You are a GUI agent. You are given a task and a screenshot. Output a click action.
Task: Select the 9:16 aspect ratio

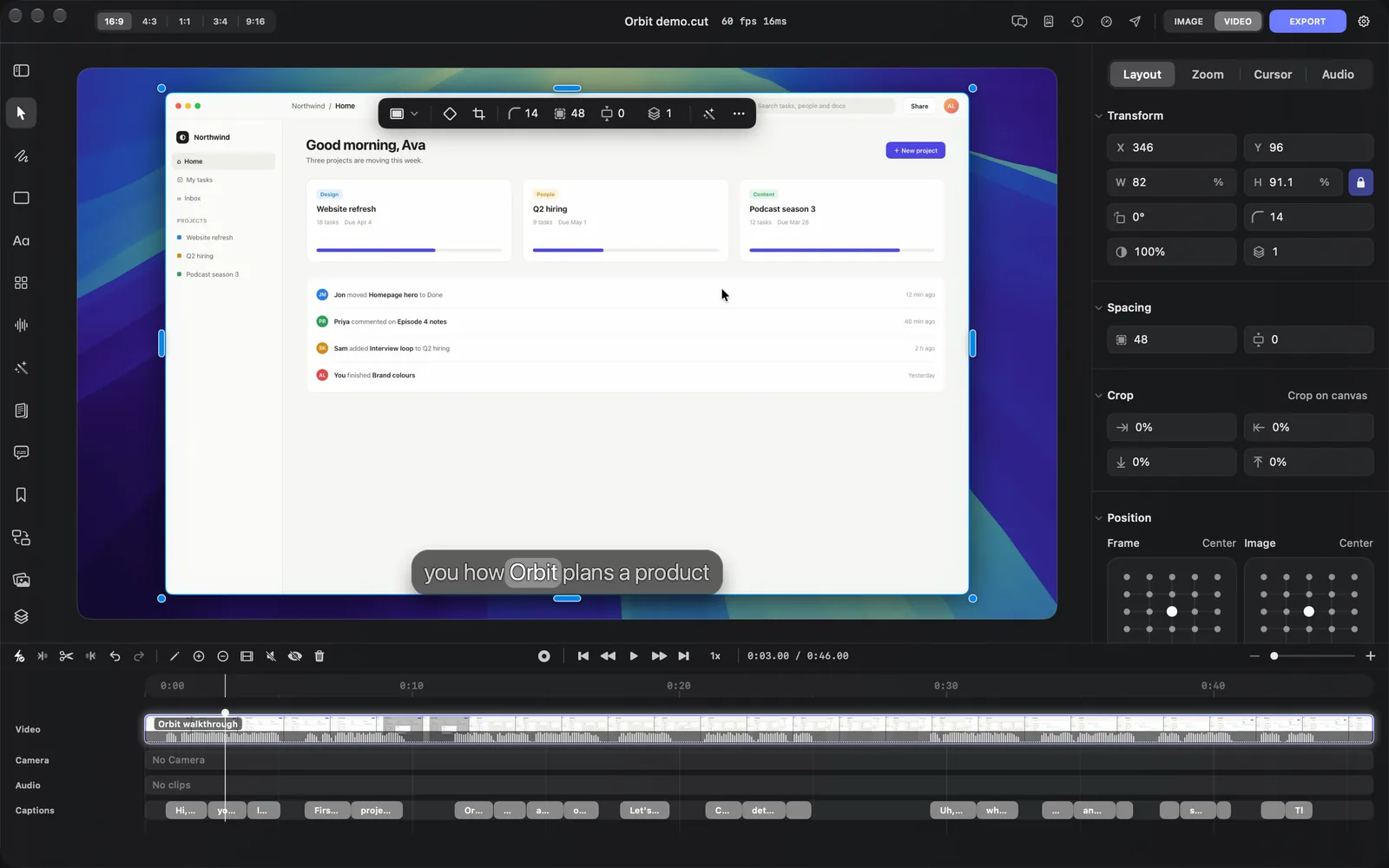pos(255,22)
